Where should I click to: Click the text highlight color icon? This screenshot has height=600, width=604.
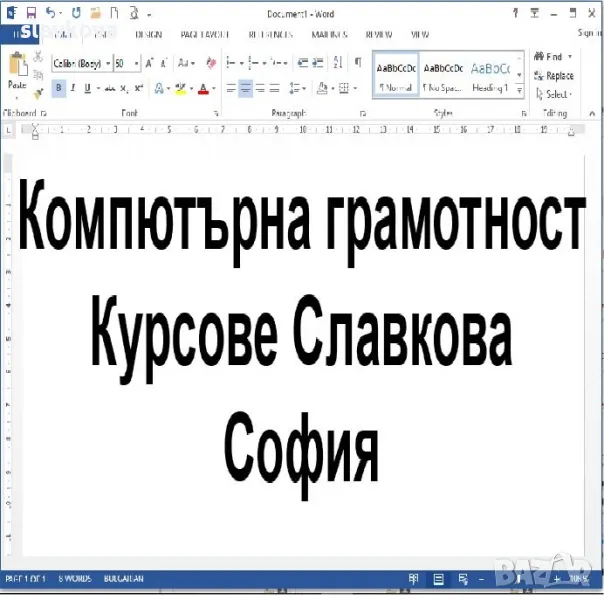180,88
